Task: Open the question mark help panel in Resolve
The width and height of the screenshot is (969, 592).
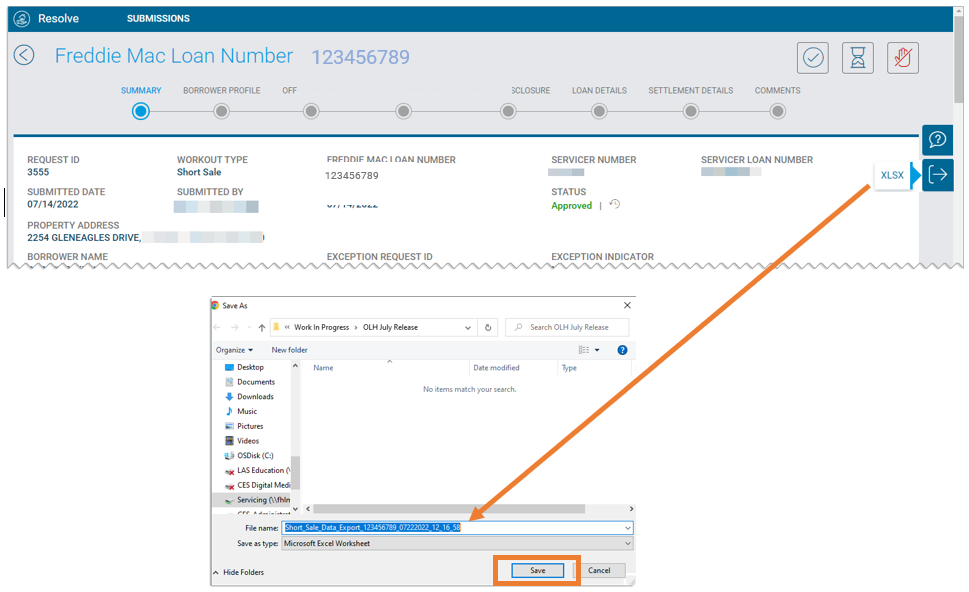Action: [937, 140]
